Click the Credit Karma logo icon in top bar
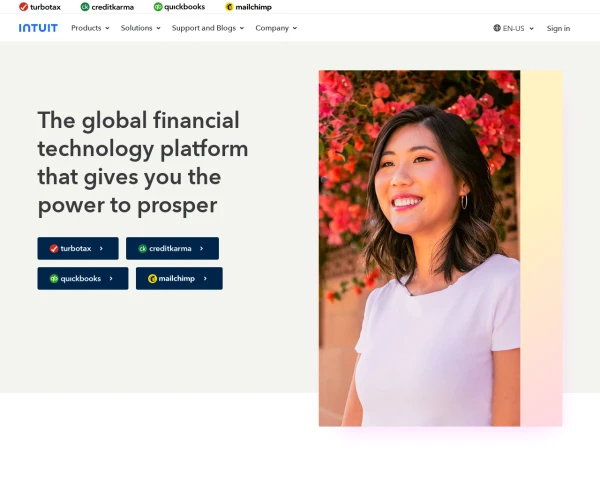 tap(85, 7)
